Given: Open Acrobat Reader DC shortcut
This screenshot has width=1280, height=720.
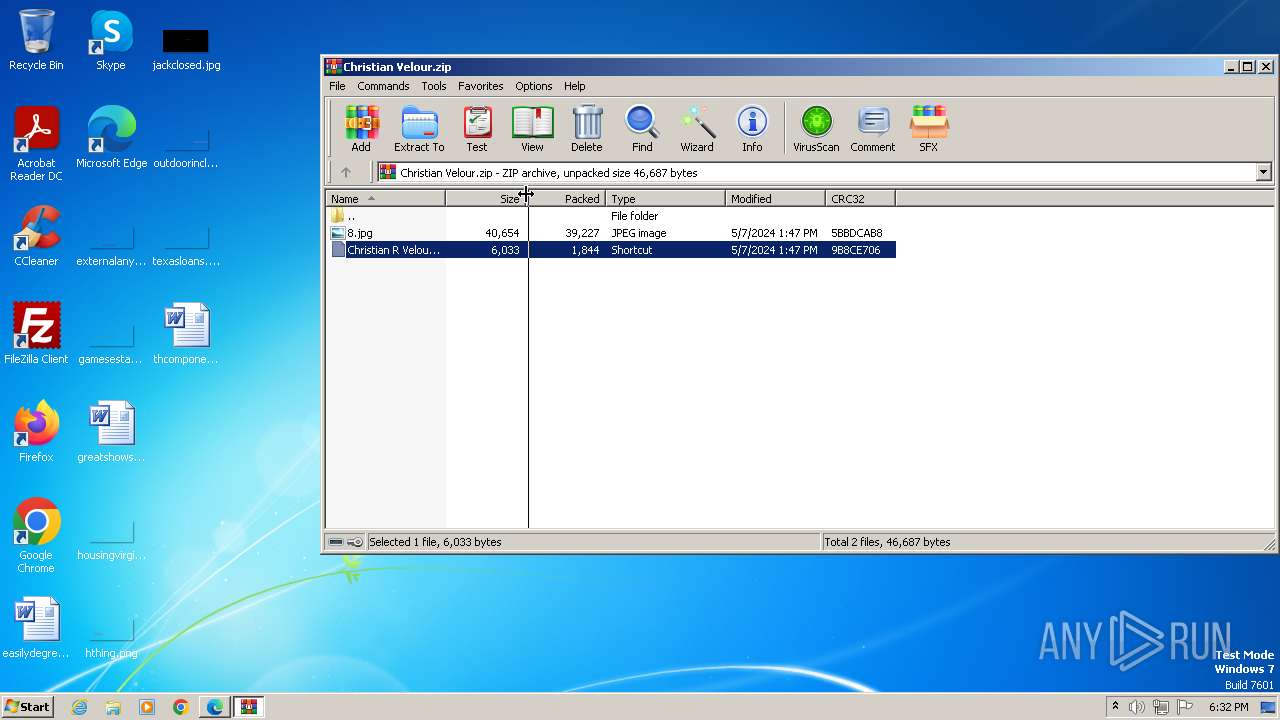Looking at the screenshot, I should pyautogui.click(x=36, y=145).
